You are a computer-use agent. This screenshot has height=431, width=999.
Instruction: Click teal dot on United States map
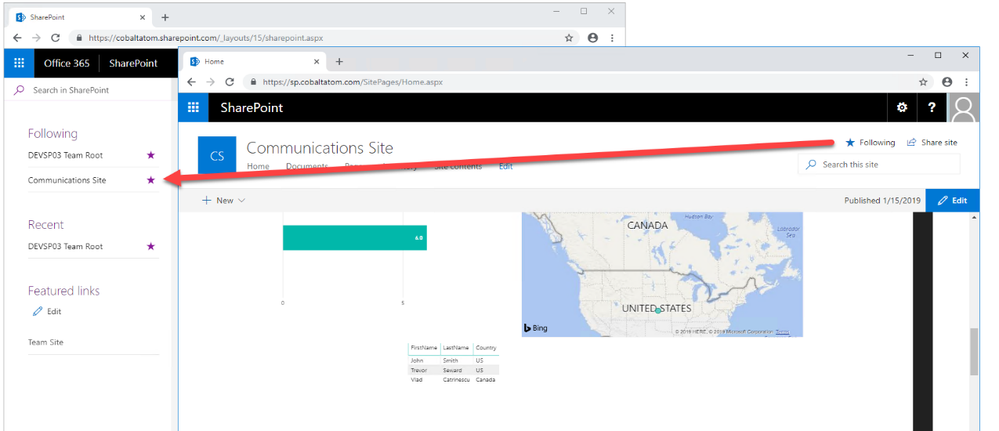tap(658, 310)
